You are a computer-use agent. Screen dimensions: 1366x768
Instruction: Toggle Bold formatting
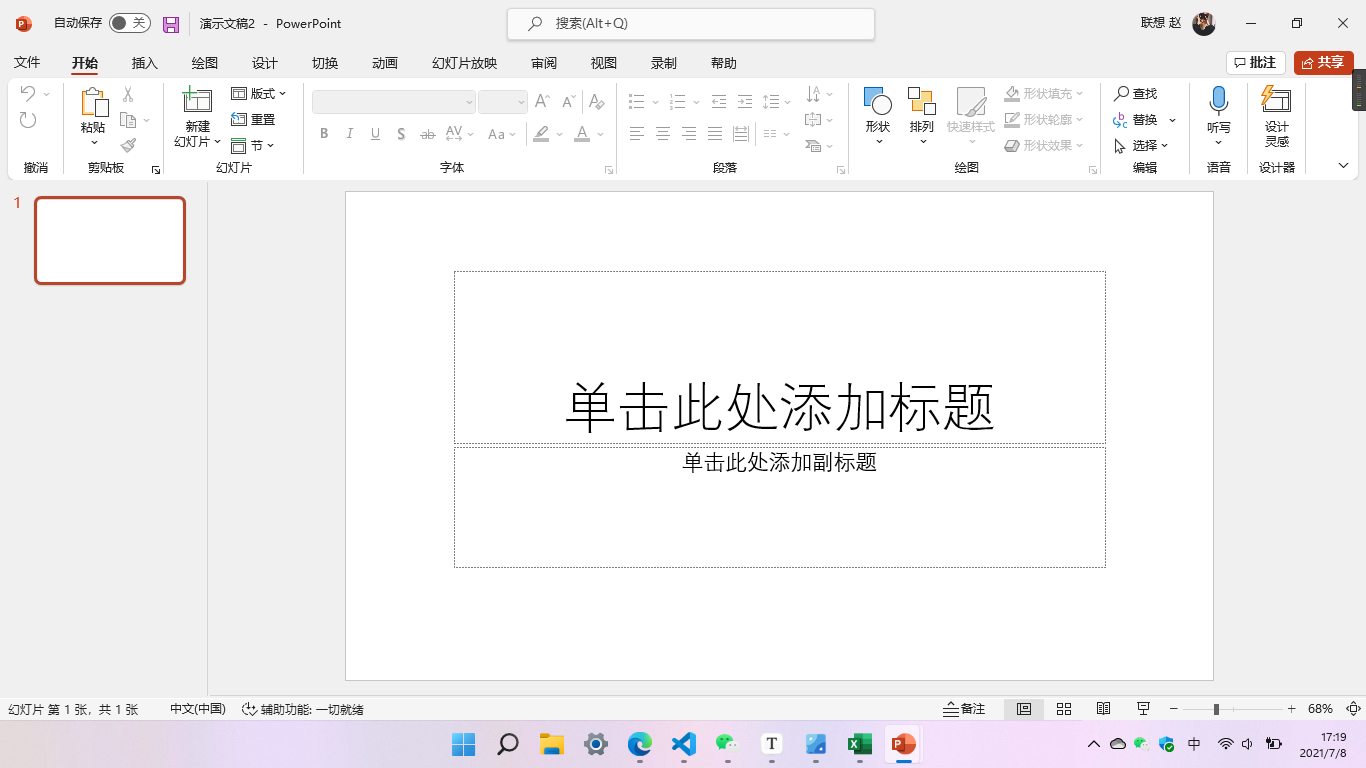point(324,134)
